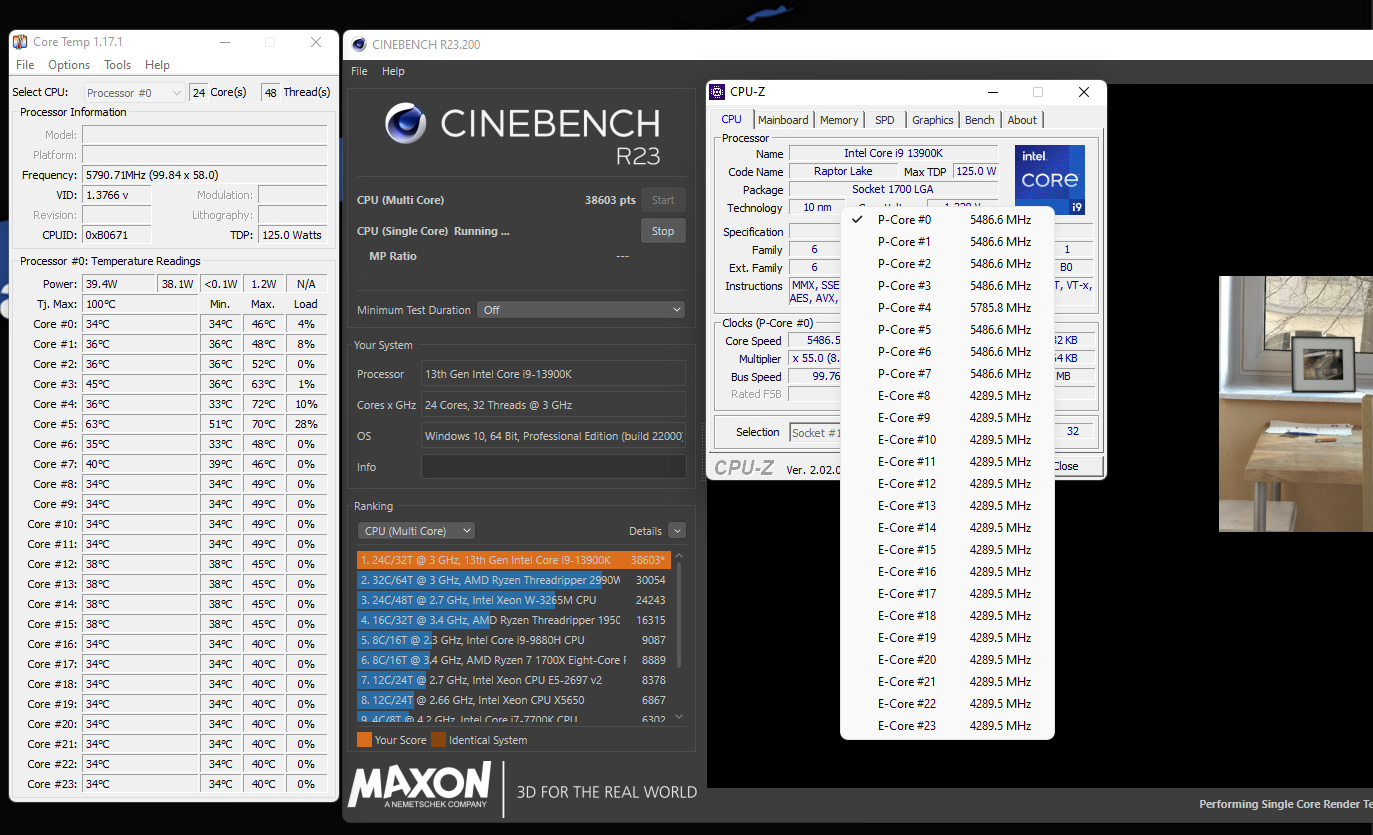Image resolution: width=1373 pixels, height=835 pixels.
Task: Click the Your Score orange legend swatch
Action: pos(364,740)
